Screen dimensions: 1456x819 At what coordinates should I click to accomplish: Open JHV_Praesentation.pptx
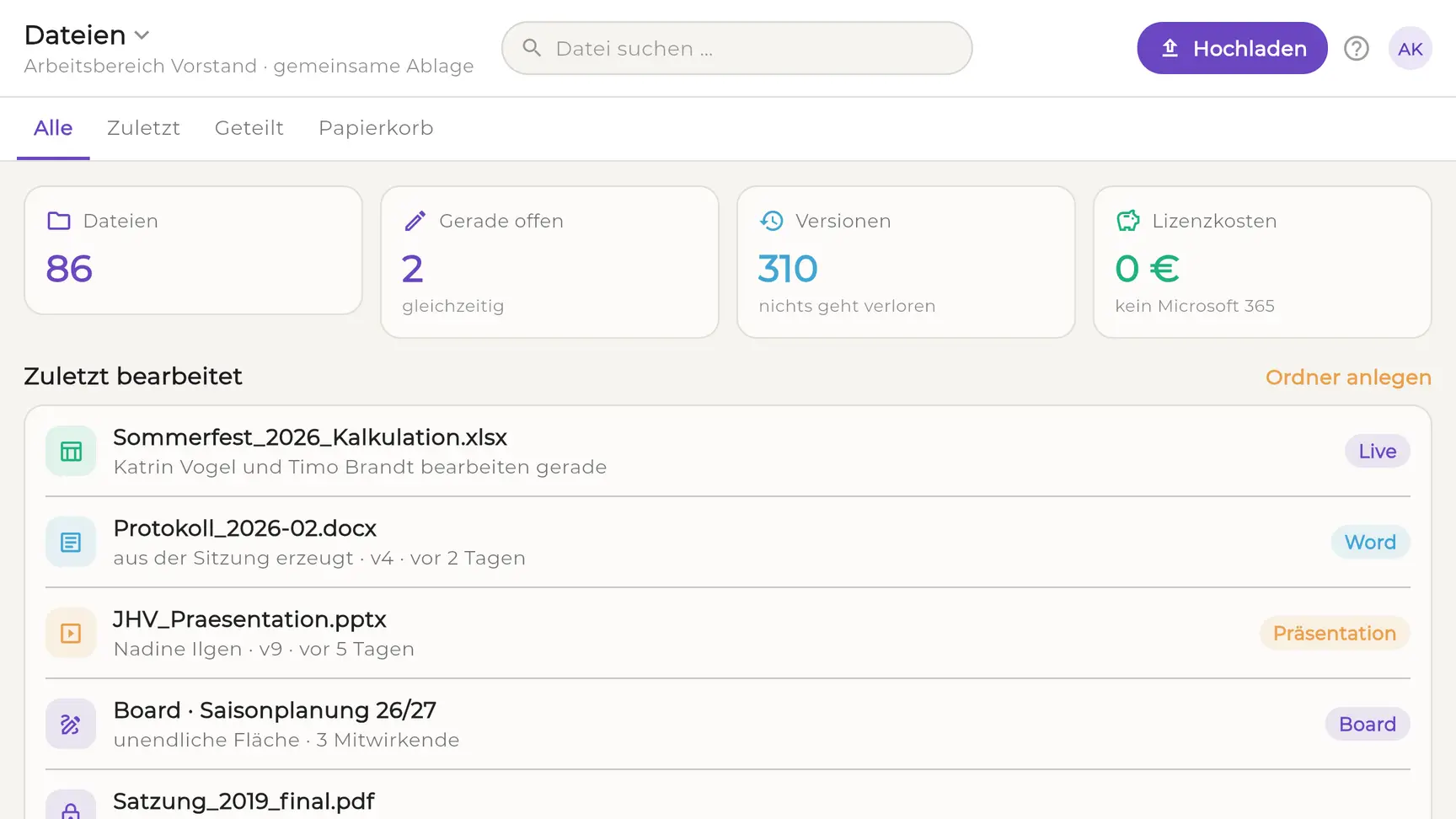click(x=249, y=619)
